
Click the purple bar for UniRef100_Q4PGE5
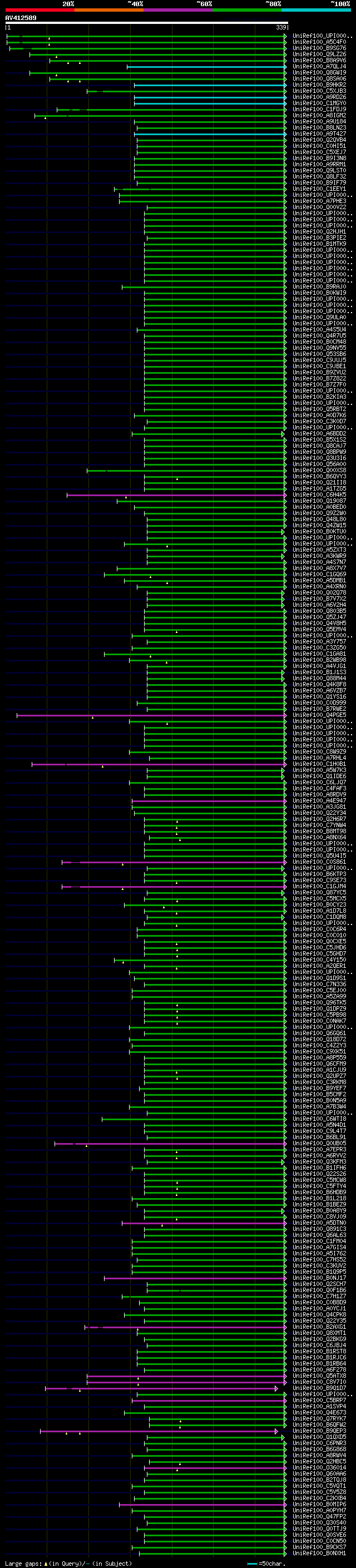coord(151,715)
